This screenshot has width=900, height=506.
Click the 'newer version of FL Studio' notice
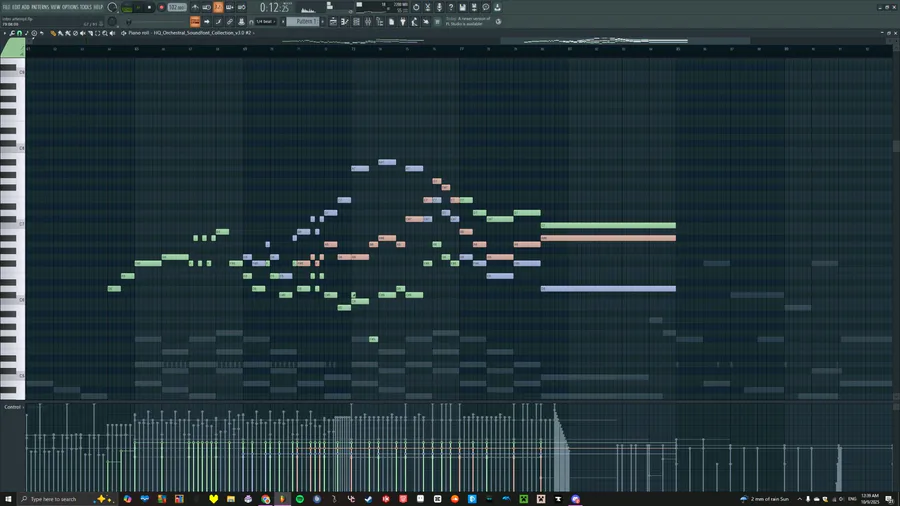tap(468, 21)
